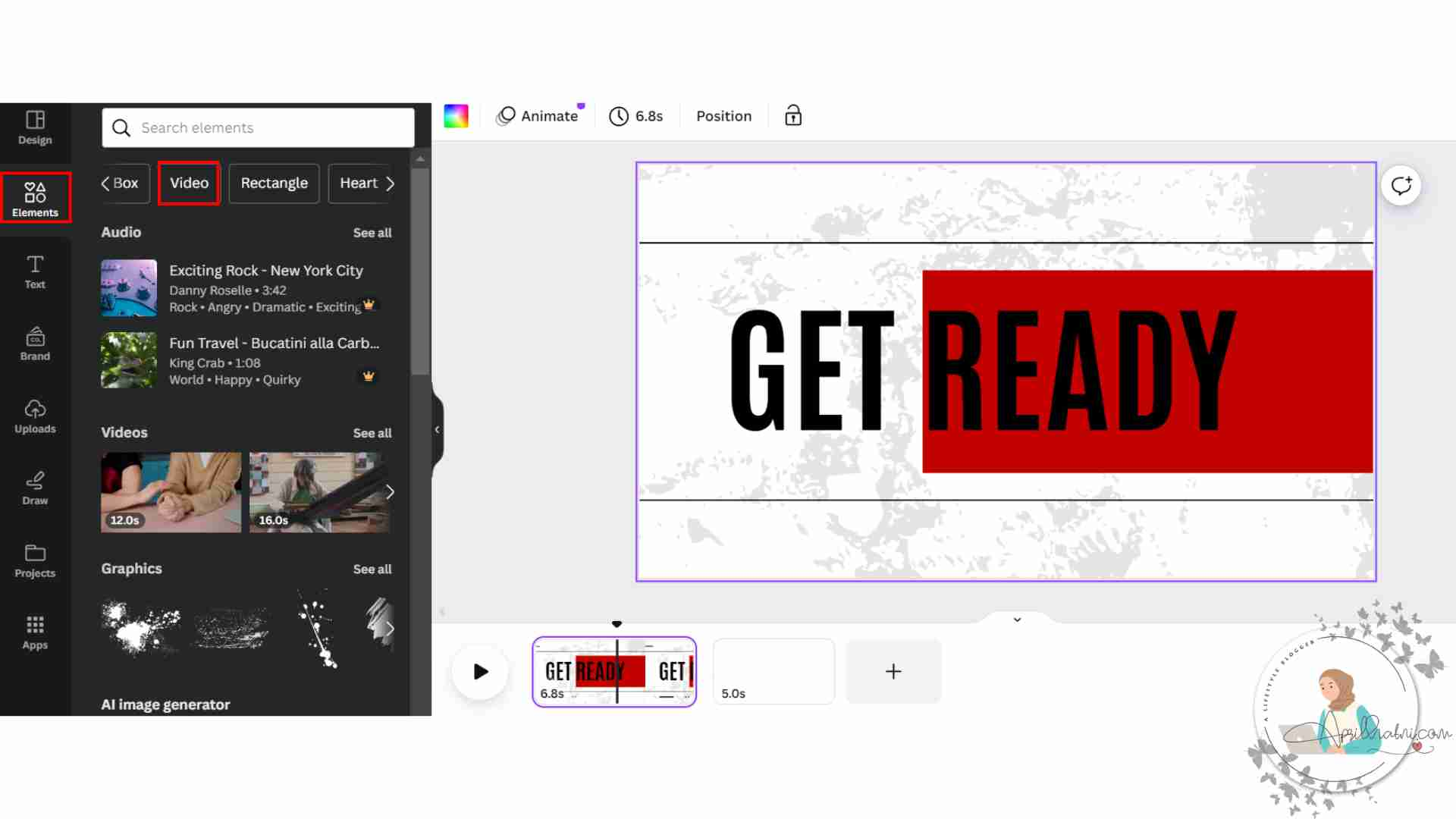Click the Elements panel icon
Image resolution: width=1456 pixels, height=819 pixels.
pos(35,198)
